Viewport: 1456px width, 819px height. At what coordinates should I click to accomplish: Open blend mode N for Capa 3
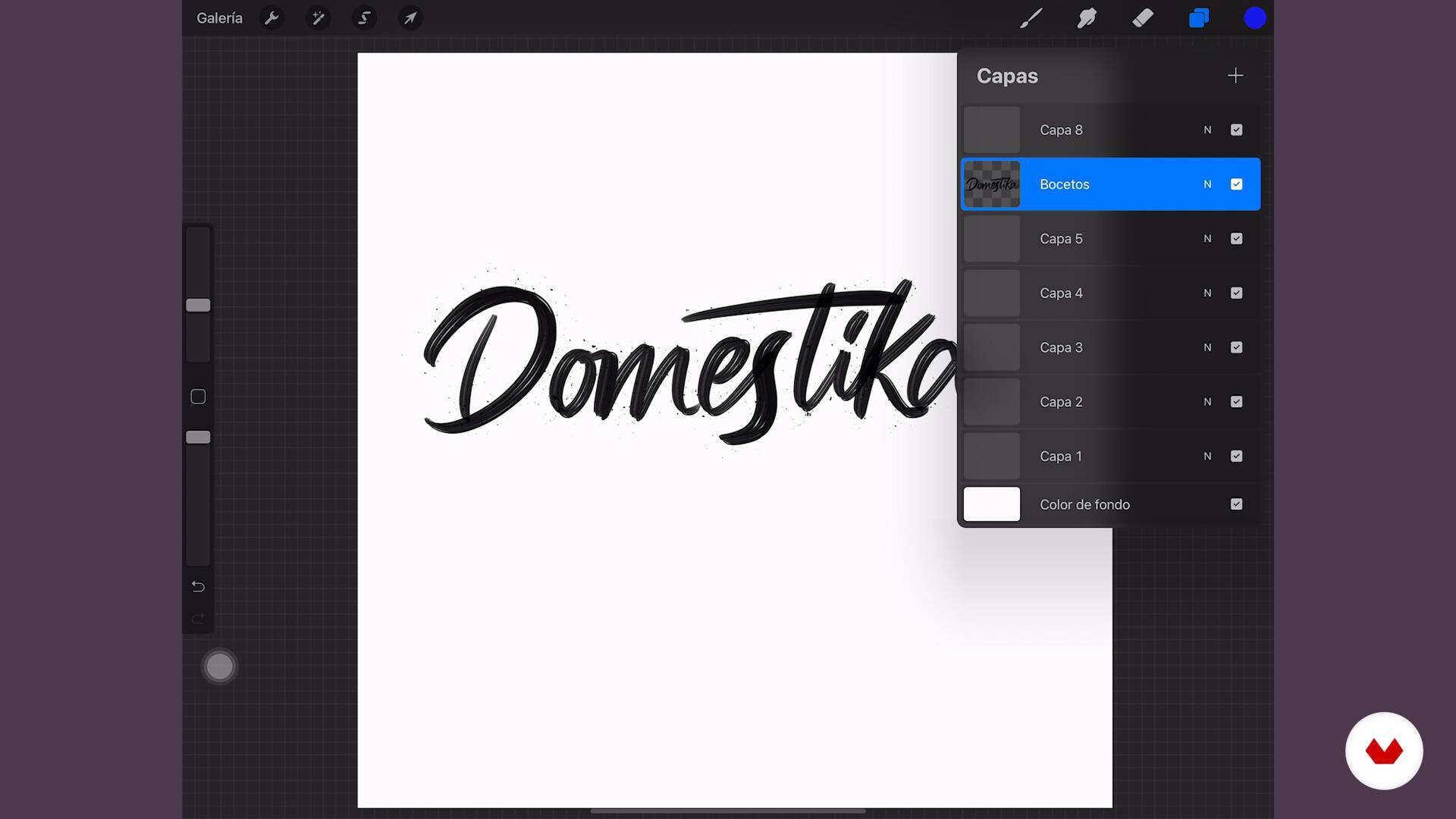click(x=1207, y=347)
